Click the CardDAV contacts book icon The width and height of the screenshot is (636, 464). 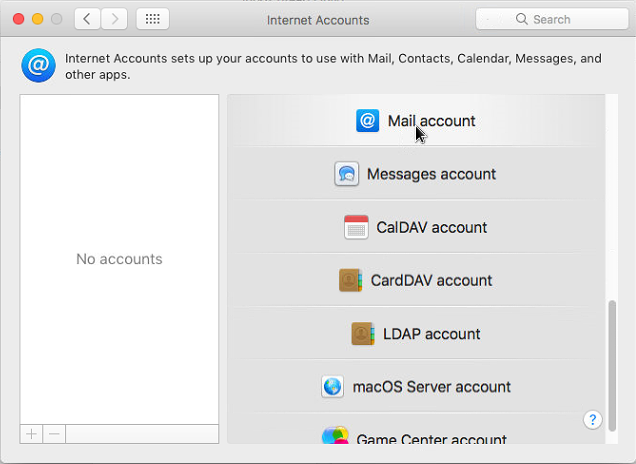click(x=350, y=280)
